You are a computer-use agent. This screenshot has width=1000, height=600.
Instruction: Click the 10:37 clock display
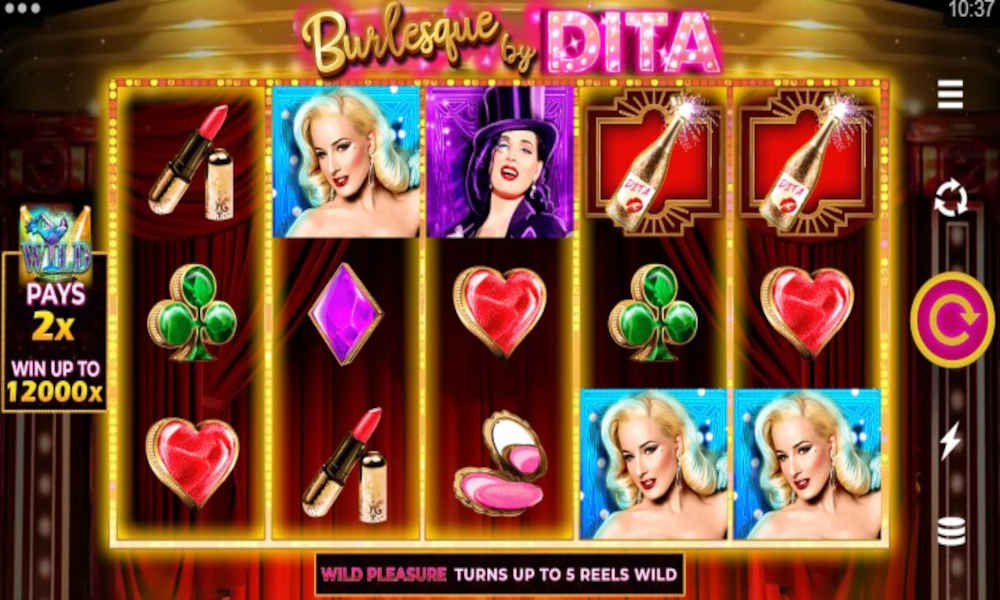pyautogui.click(x=973, y=9)
